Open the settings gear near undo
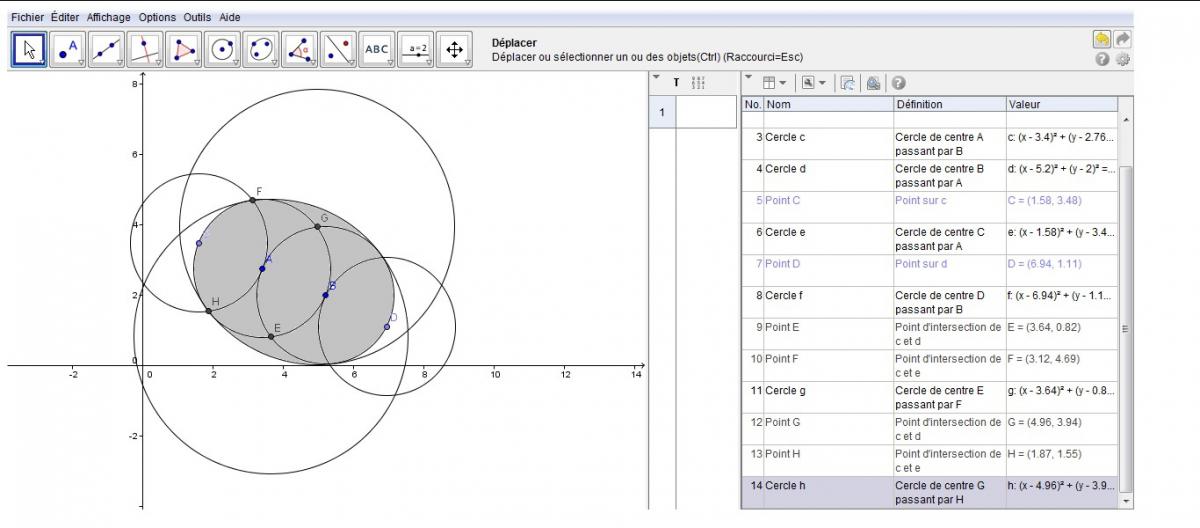The width and height of the screenshot is (1200, 528). (1123, 60)
